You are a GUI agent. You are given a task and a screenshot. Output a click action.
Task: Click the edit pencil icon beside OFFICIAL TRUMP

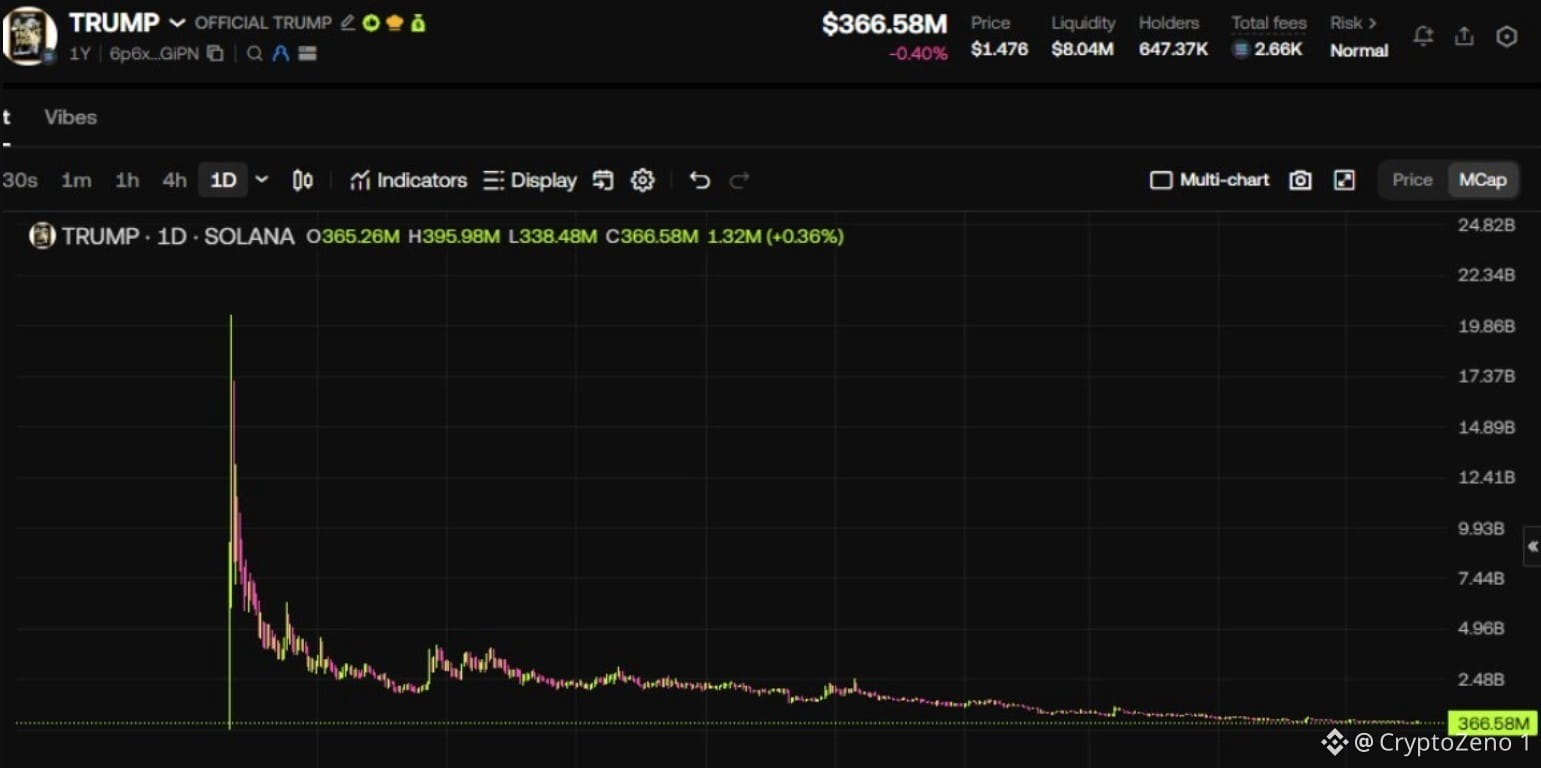[x=348, y=22]
